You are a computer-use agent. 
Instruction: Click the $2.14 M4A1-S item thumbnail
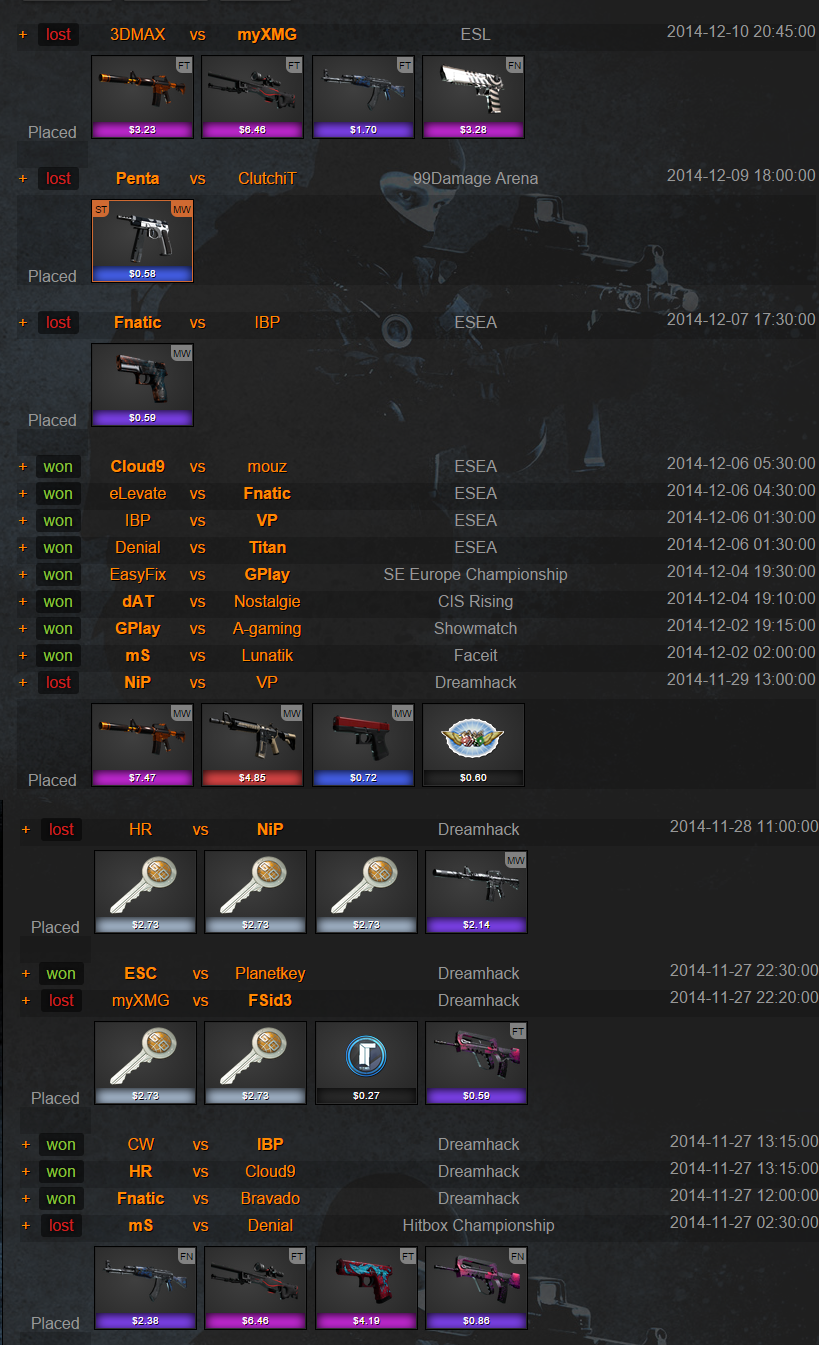[x=476, y=892]
